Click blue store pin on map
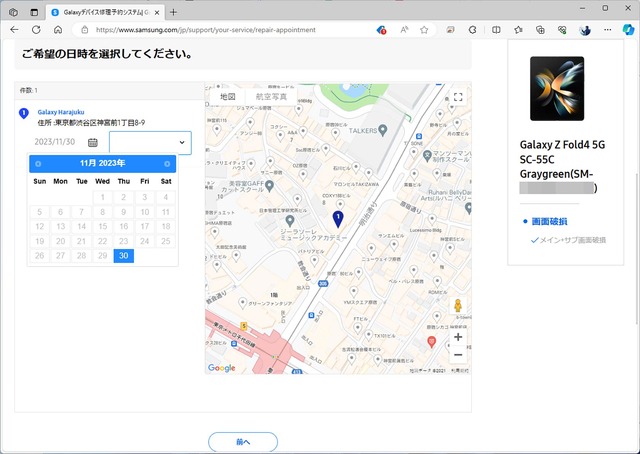 (338, 219)
